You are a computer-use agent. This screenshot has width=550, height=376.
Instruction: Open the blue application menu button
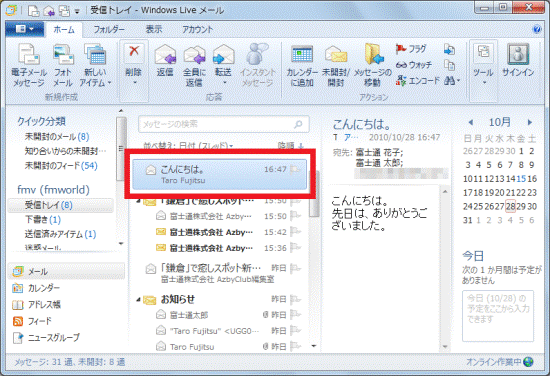pyautogui.click(x=25, y=29)
